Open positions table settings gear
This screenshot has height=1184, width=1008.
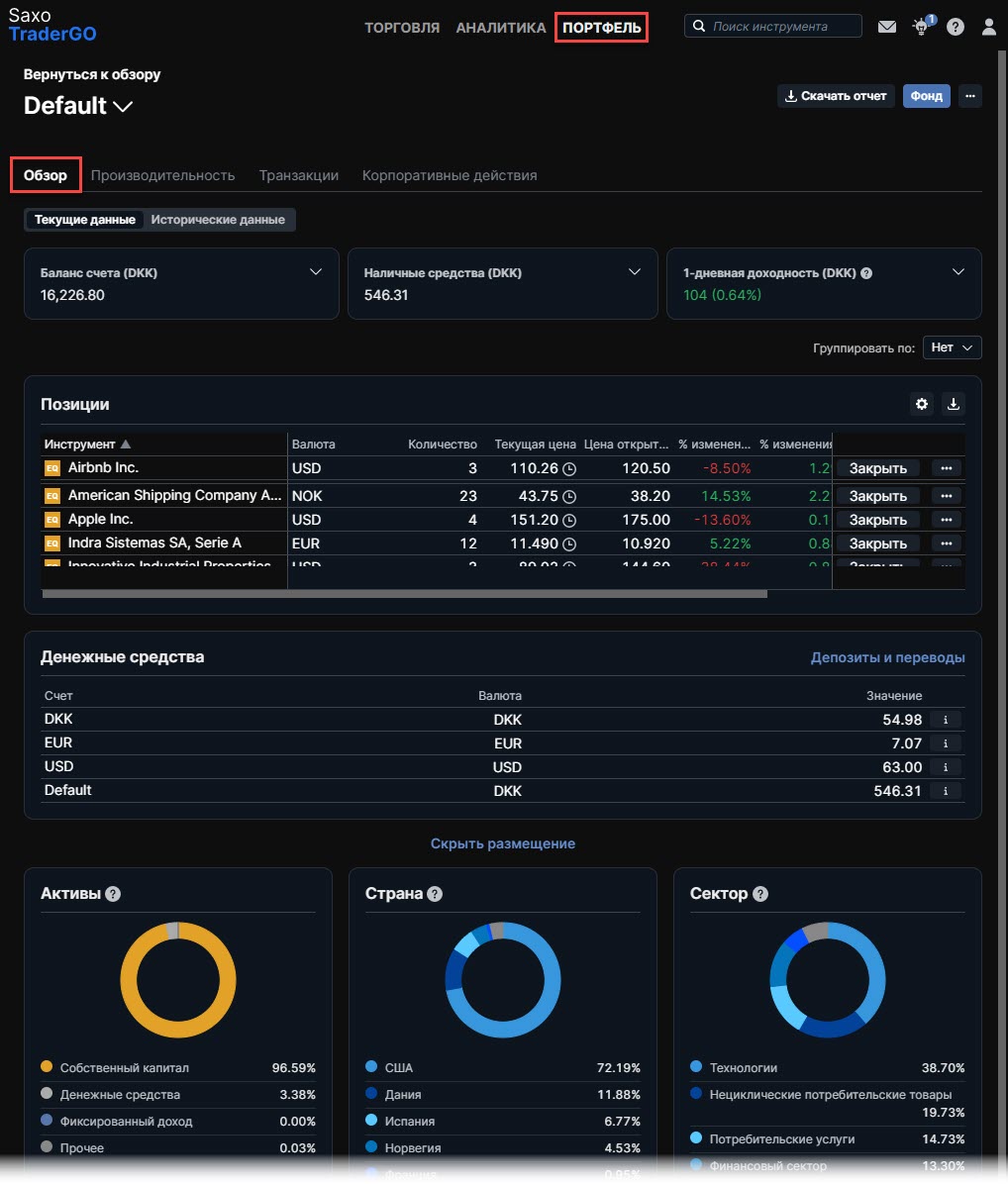tap(922, 404)
